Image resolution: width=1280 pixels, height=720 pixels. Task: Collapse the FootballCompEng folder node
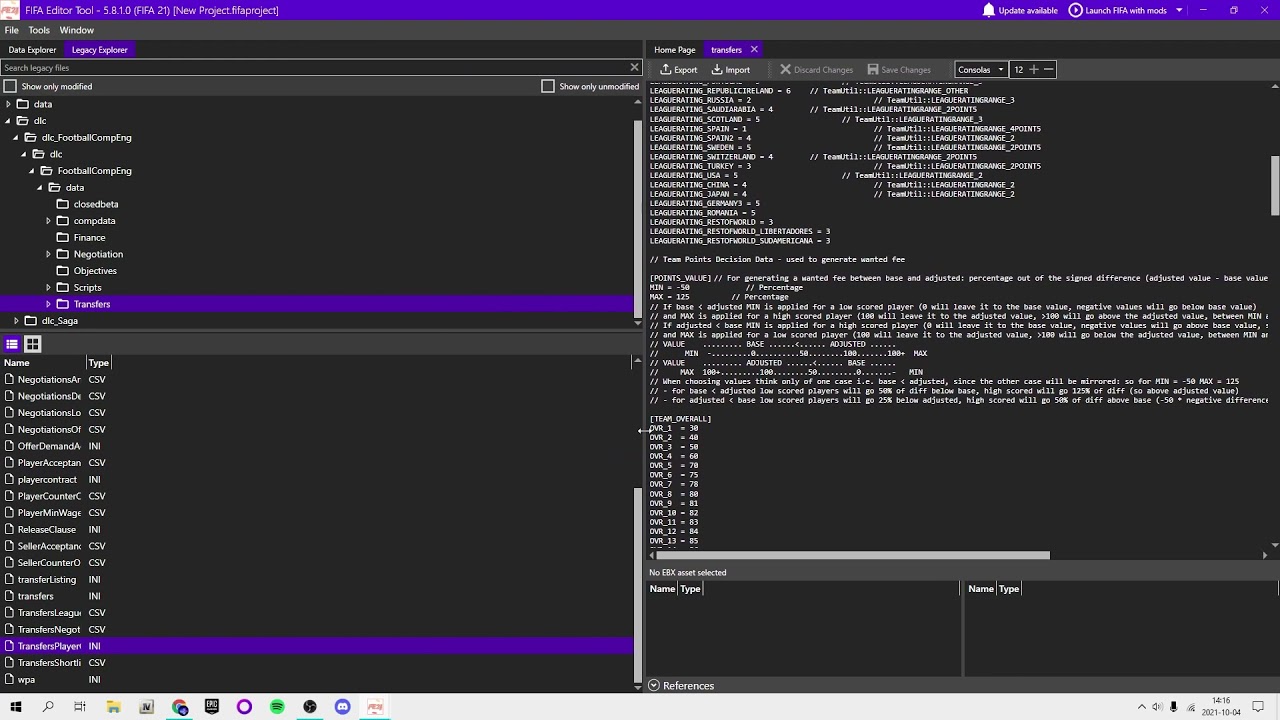click(32, 171)
